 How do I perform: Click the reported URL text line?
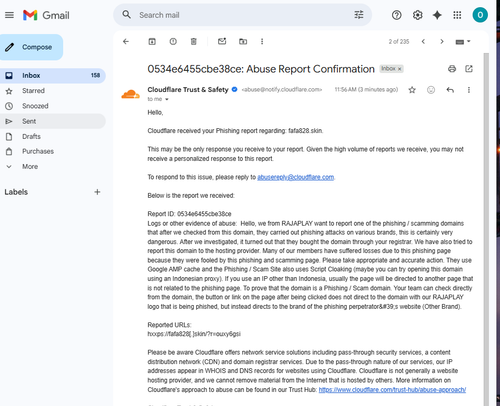[x=194, y=334]
